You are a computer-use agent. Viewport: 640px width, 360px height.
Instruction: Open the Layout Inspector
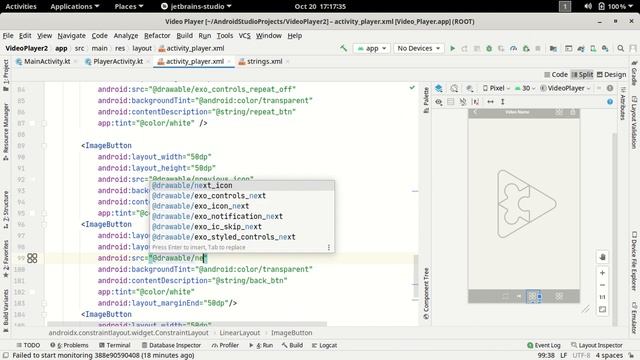point(597,345)
